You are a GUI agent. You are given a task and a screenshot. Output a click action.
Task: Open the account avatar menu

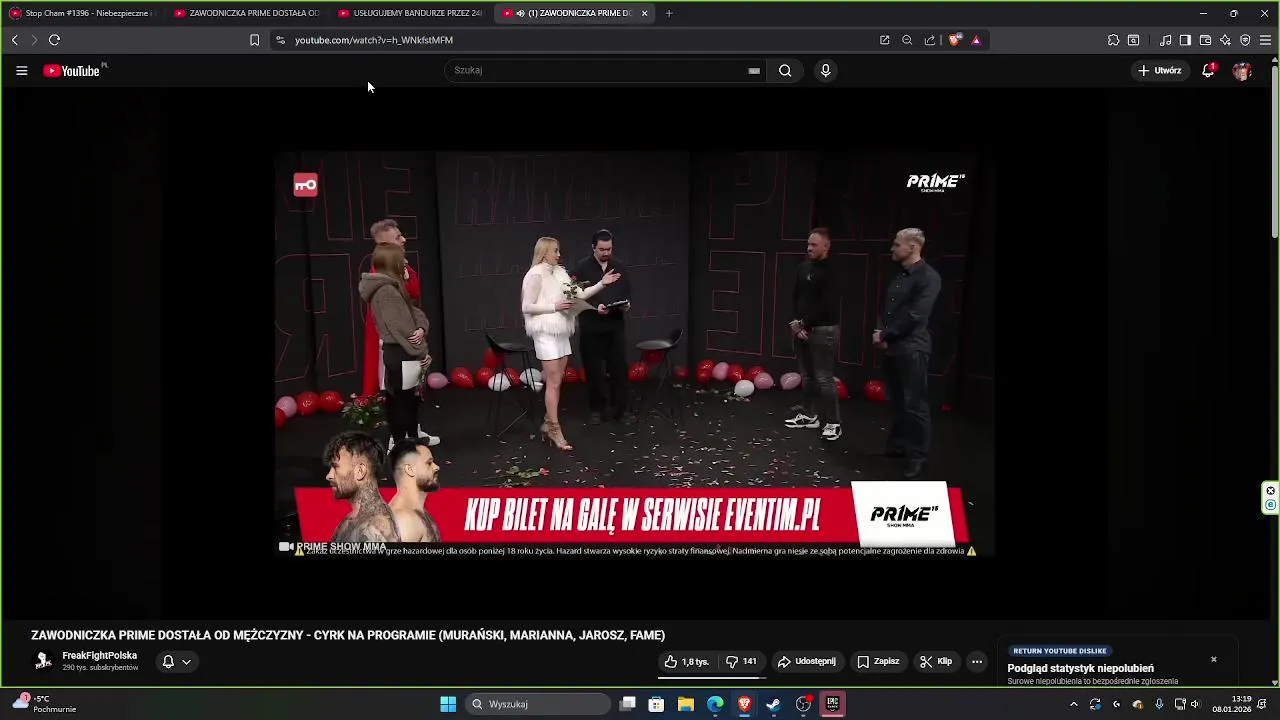[1242, 71]
